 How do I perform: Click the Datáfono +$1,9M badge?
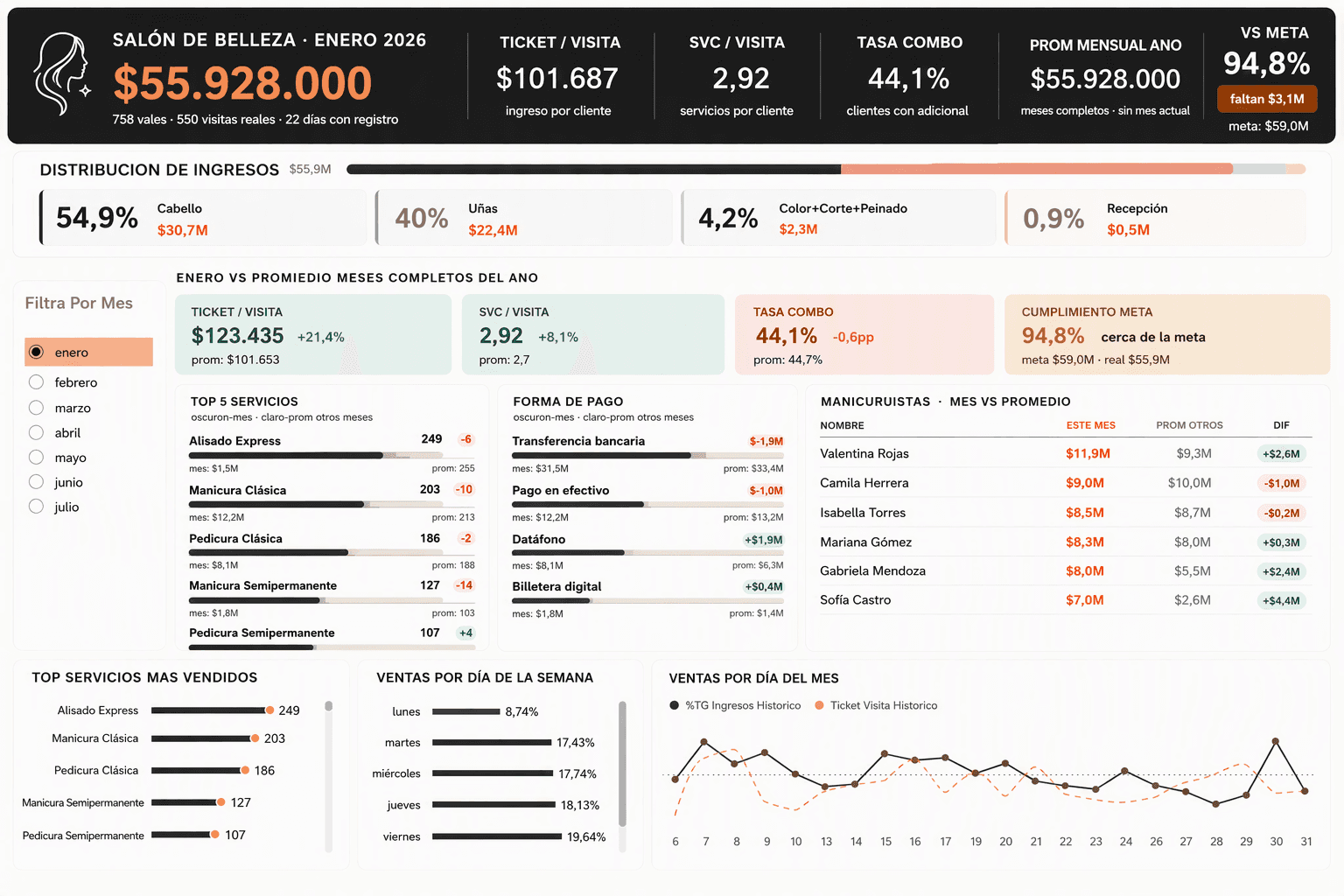tap(763, 540)
